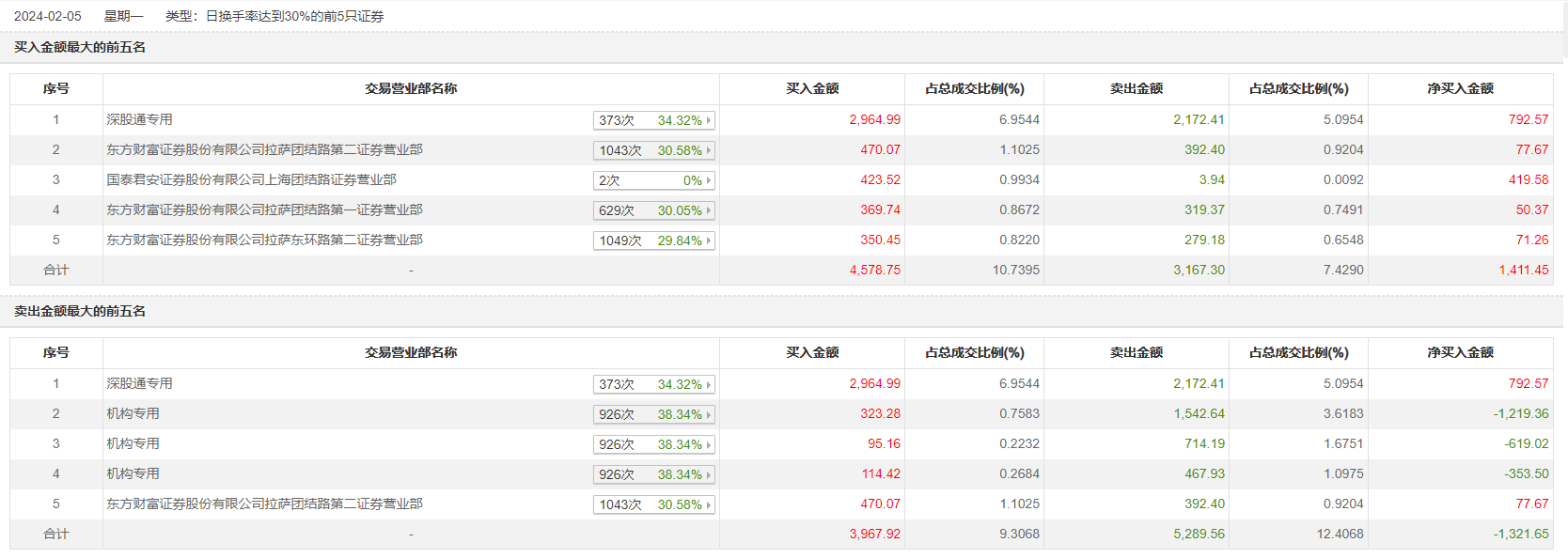Click arrow beside 373次 34.32% in sell table
Image resolution: width=1568 pixels, height=558 pixels.
coord(709,384)
